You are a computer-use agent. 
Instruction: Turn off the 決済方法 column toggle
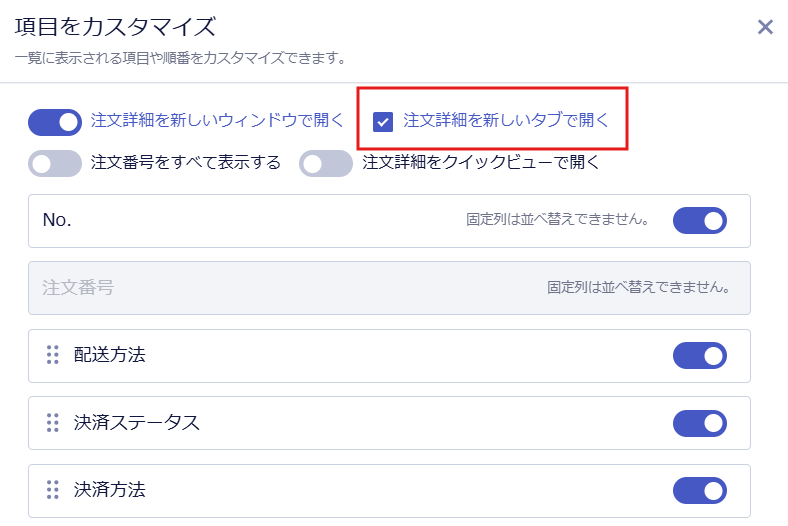click(700, 490)
